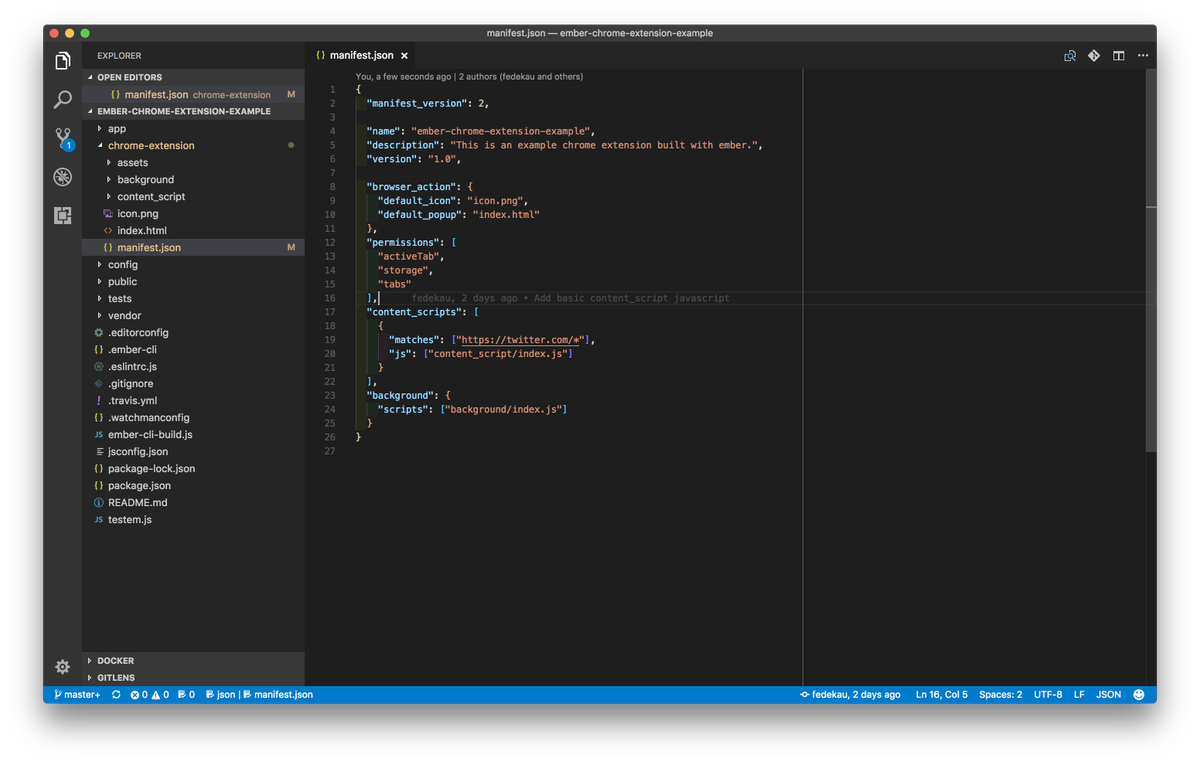
Task: Open the package-lock.json file
Action: pyautogui.click(x=193, y=469)
